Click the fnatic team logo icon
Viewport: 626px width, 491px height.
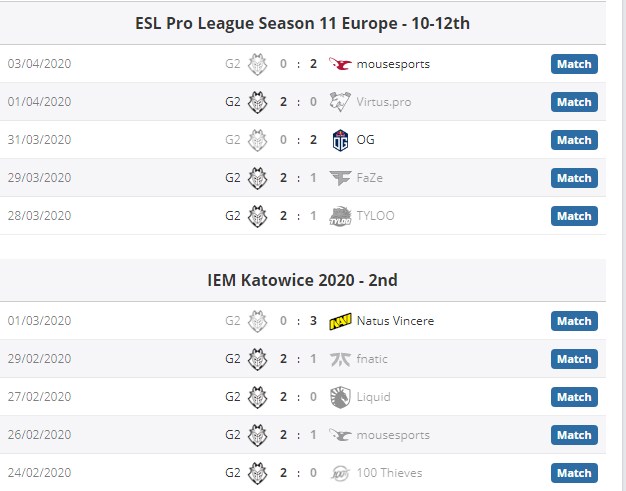[340, 359]
